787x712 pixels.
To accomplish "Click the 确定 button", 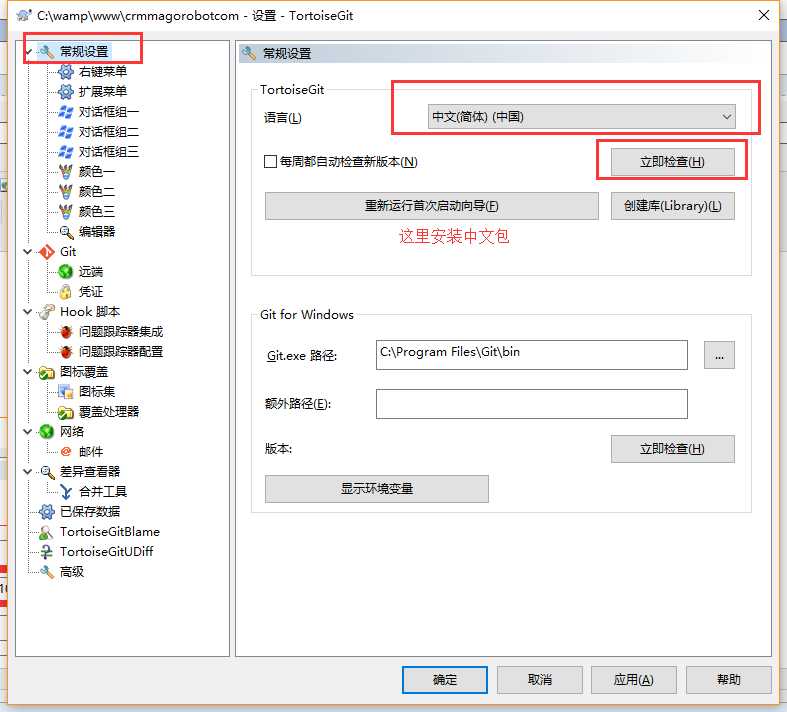I will 445,680.
